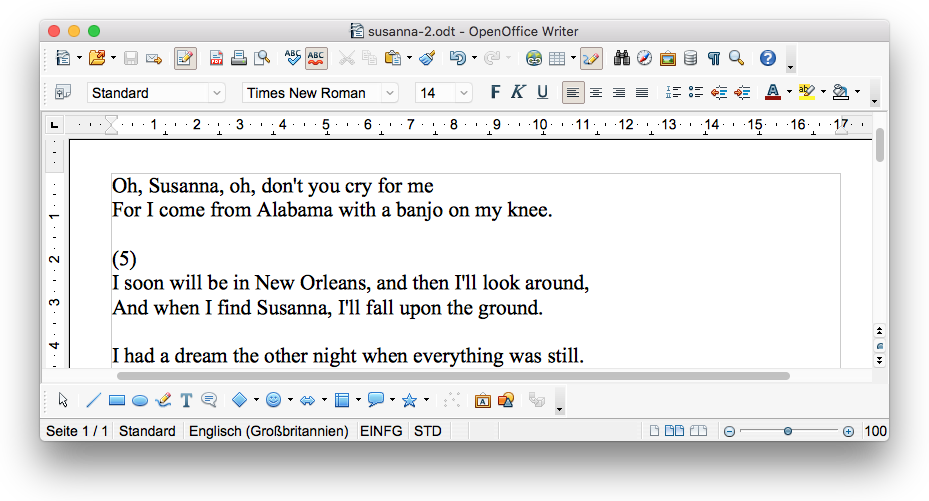Toggle Bullets list

coord(696,92)
